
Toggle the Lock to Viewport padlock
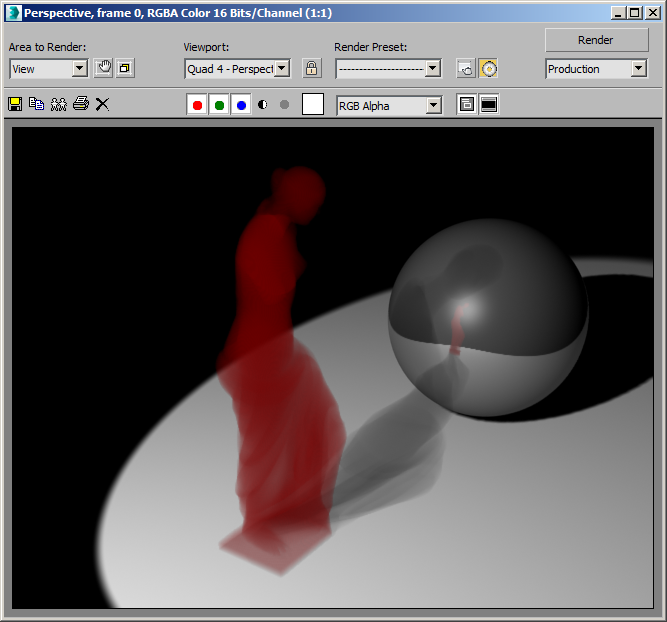[311, 68]
